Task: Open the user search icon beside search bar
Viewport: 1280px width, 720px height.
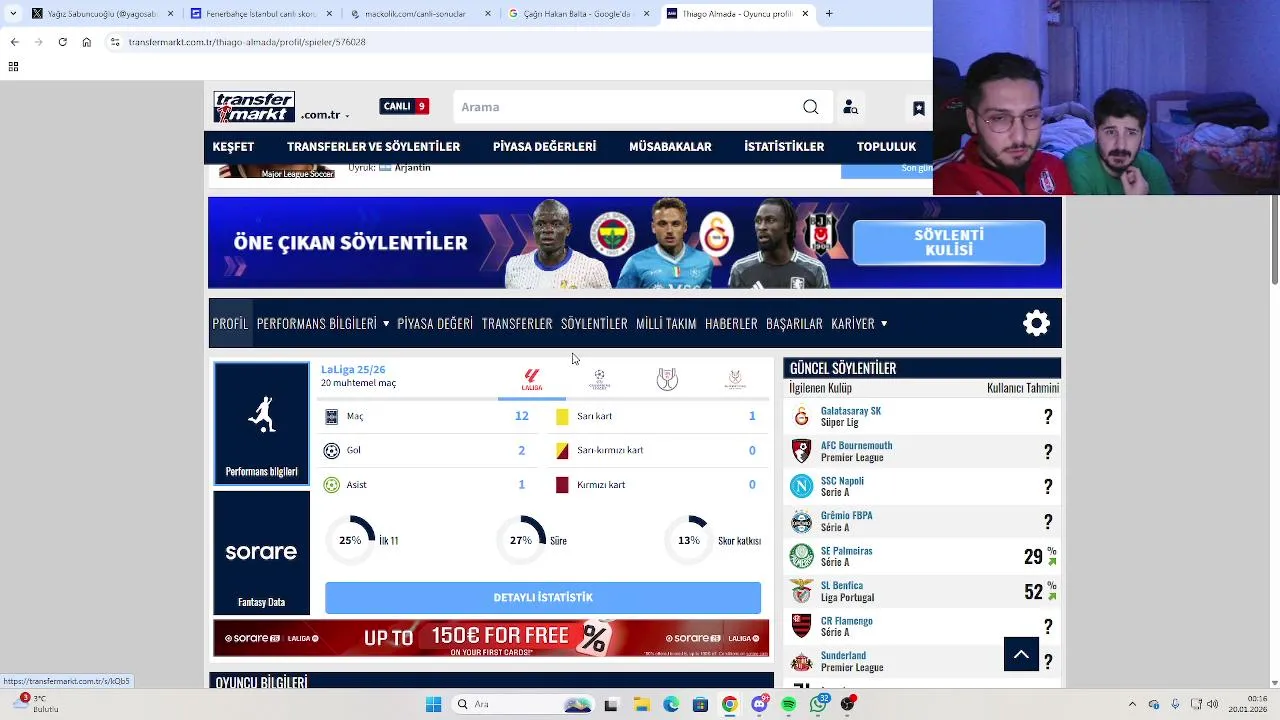Action: 850,107
